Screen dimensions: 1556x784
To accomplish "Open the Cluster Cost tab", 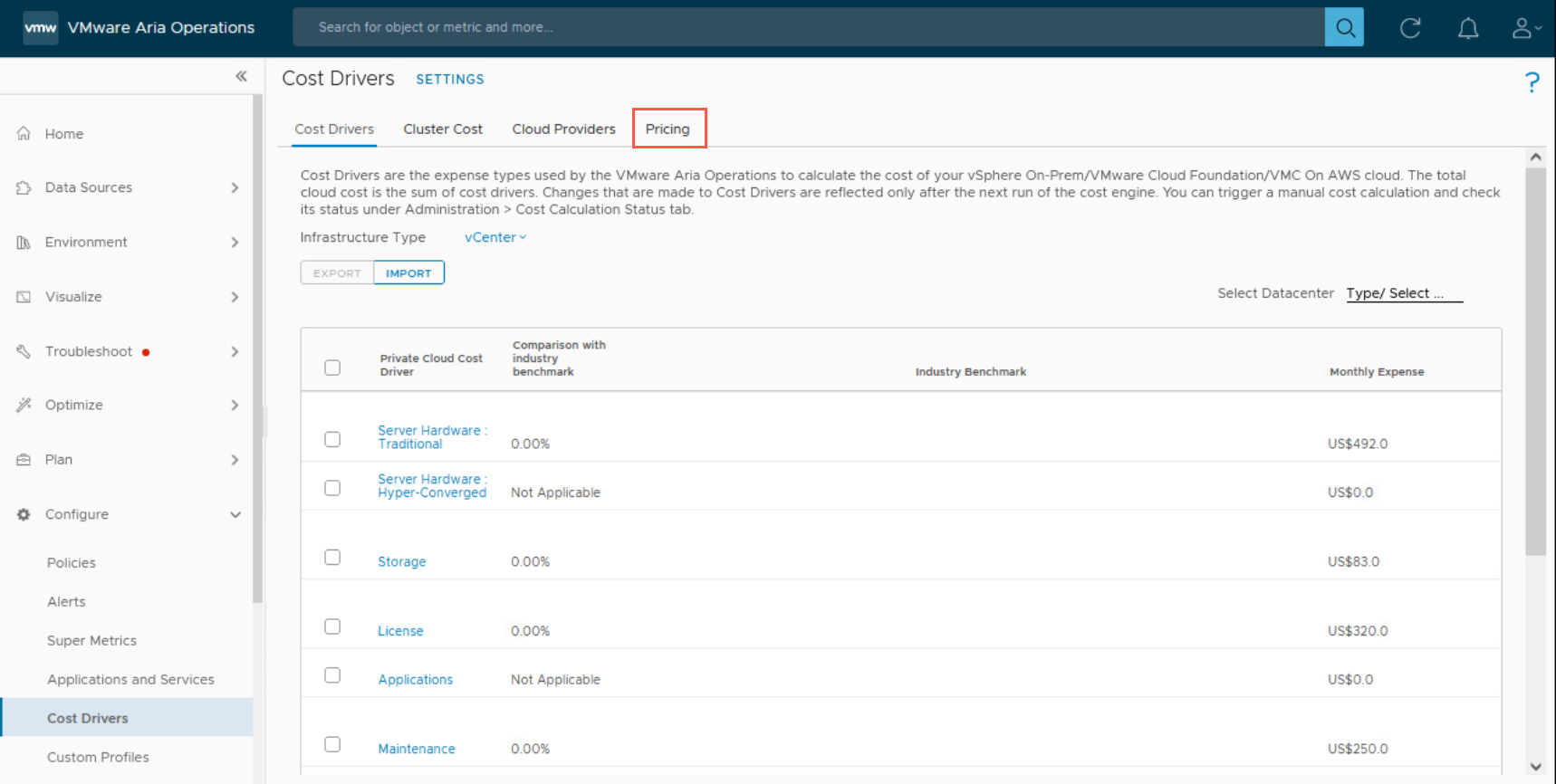I will point(443,129).
